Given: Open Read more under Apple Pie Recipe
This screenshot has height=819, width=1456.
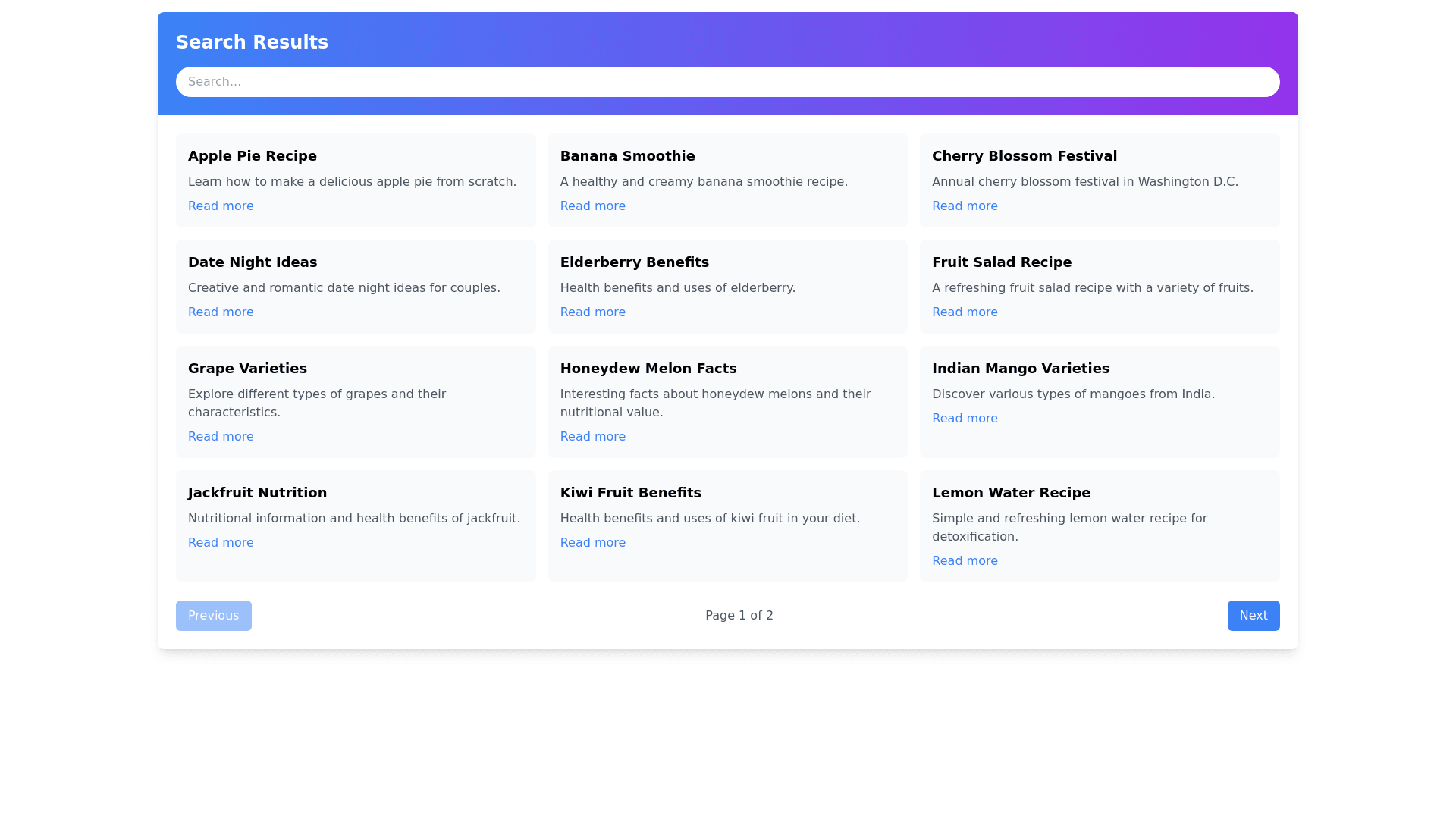Looking at the screenshot, I should click(x=221, y=206).
